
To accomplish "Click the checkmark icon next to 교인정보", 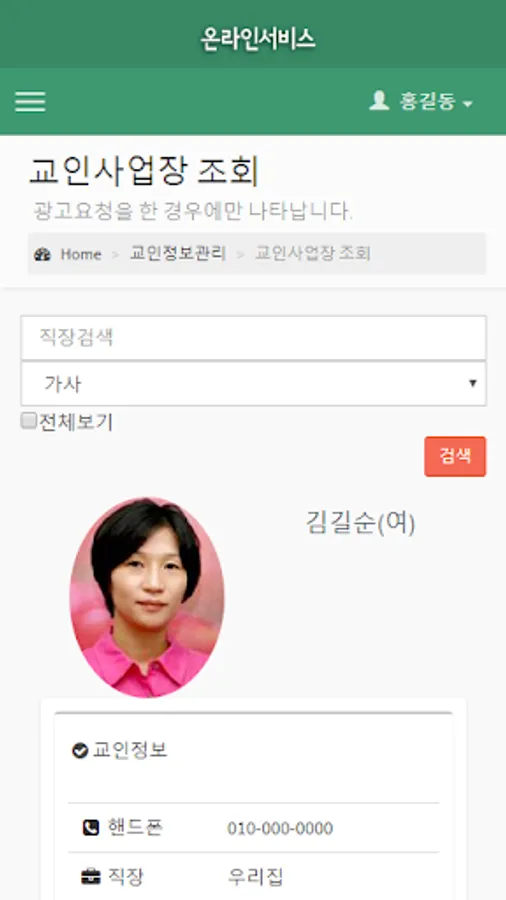I will [x=80, y=750].
